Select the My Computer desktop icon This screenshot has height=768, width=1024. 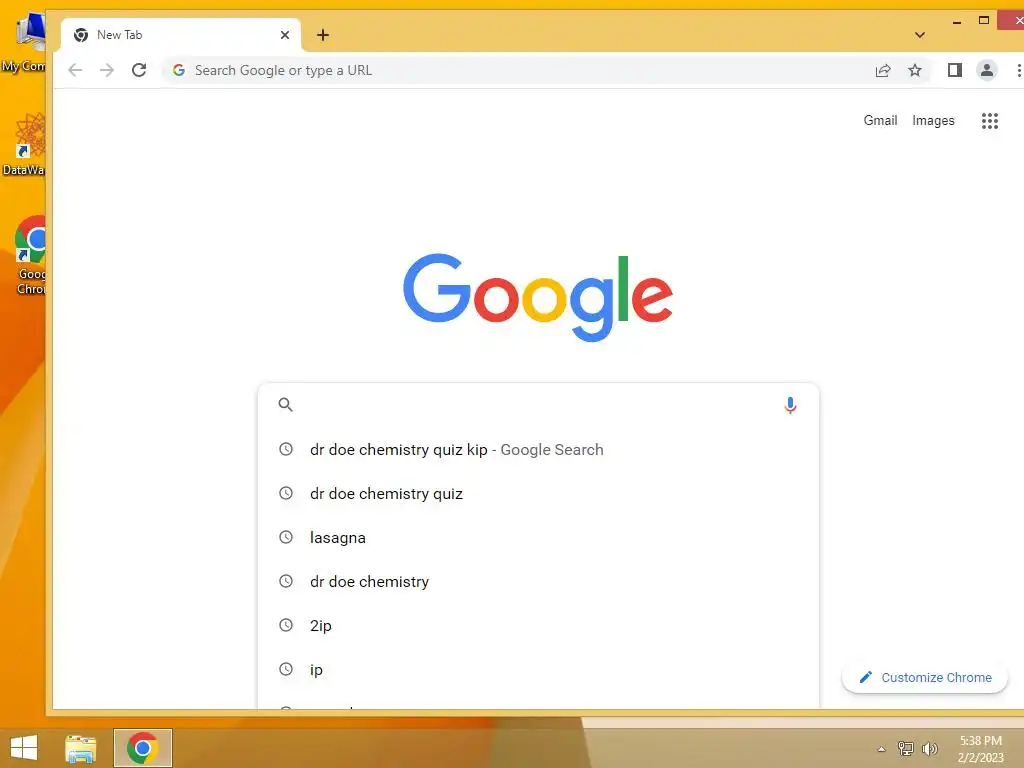pyautogui.click(x=24, y=42)
